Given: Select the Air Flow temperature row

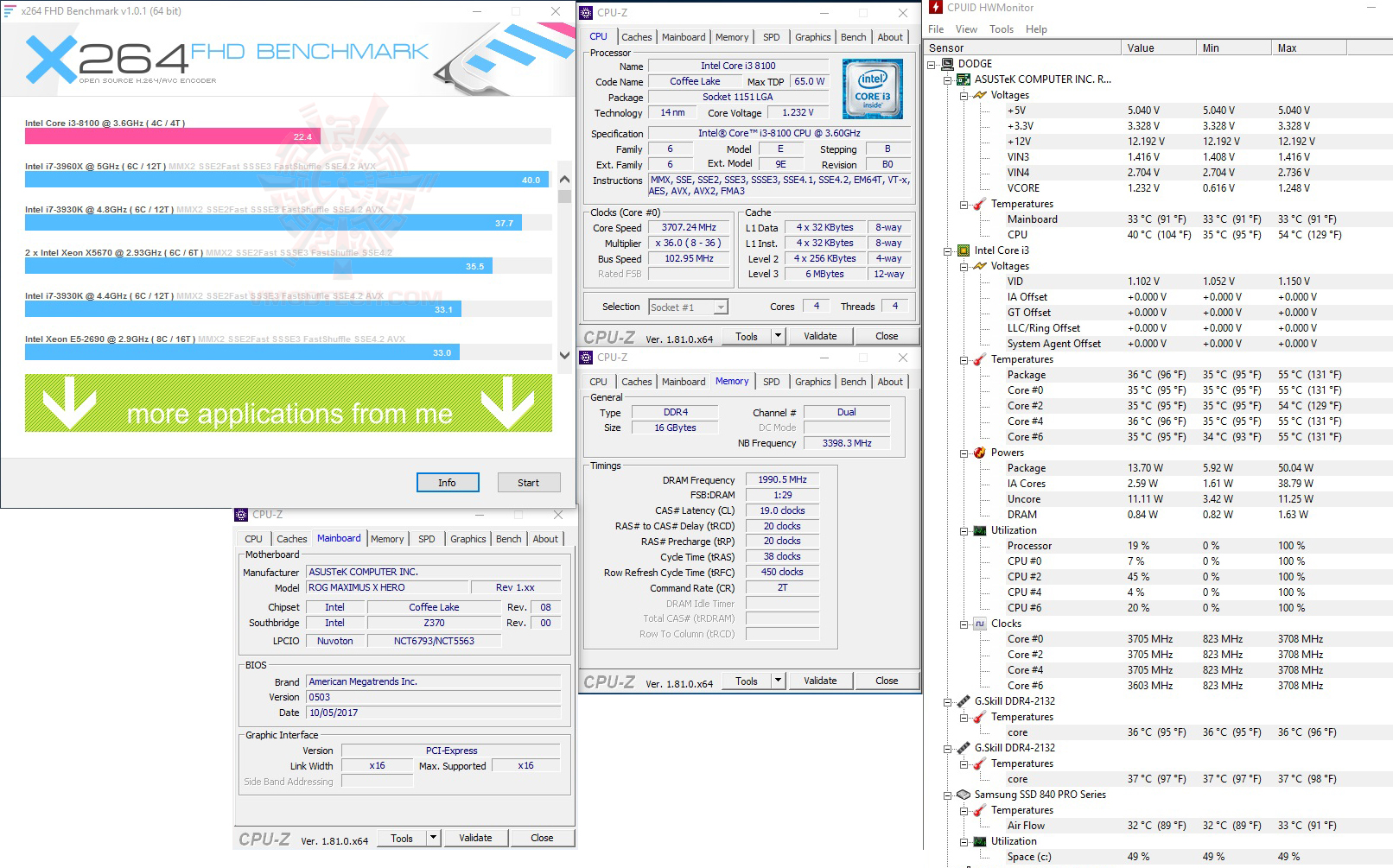Looking at the screenshot, I should pyautogui.click(x=1159, y=826).
